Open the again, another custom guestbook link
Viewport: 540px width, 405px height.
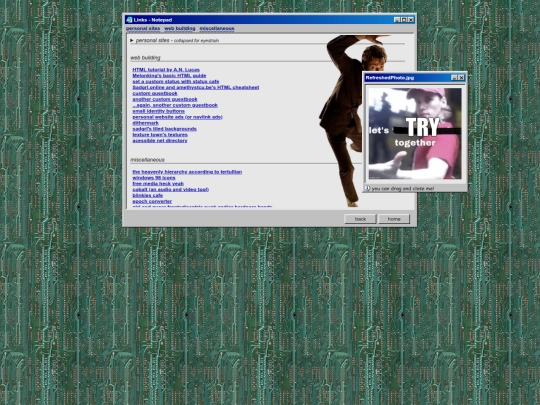point(175,105)
